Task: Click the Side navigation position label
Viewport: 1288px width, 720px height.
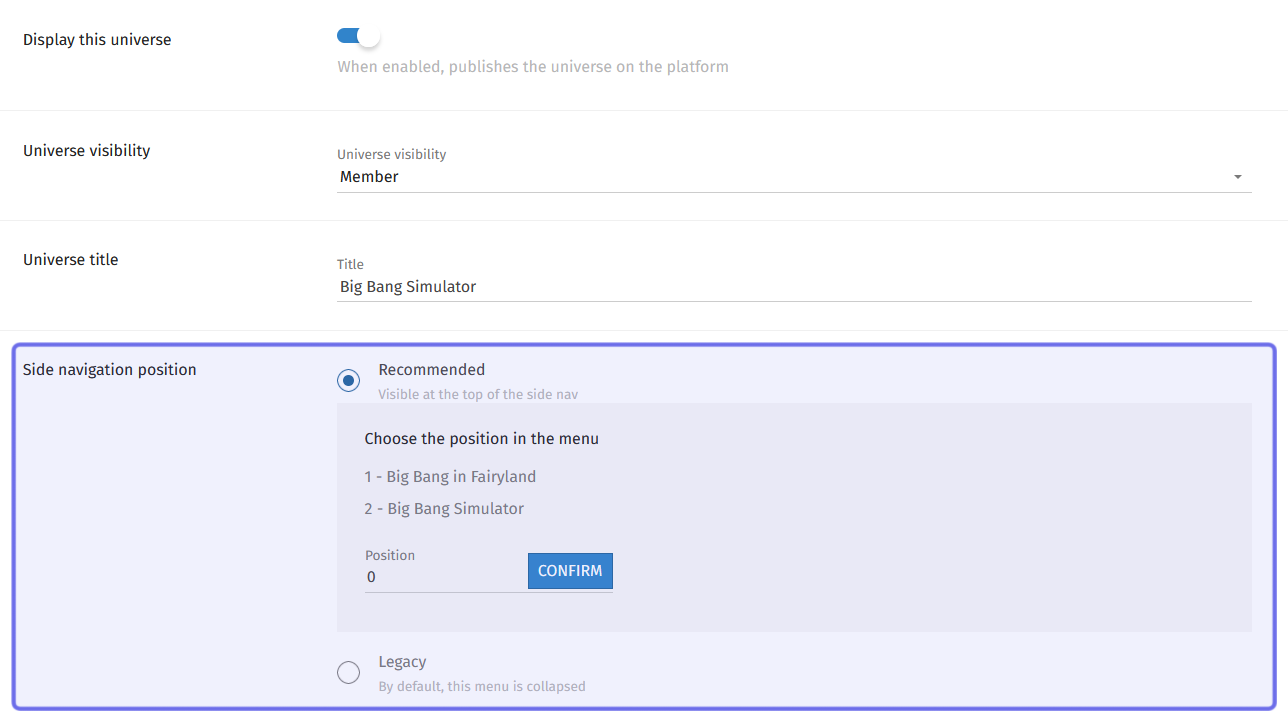Action: (x=110, y=370)
